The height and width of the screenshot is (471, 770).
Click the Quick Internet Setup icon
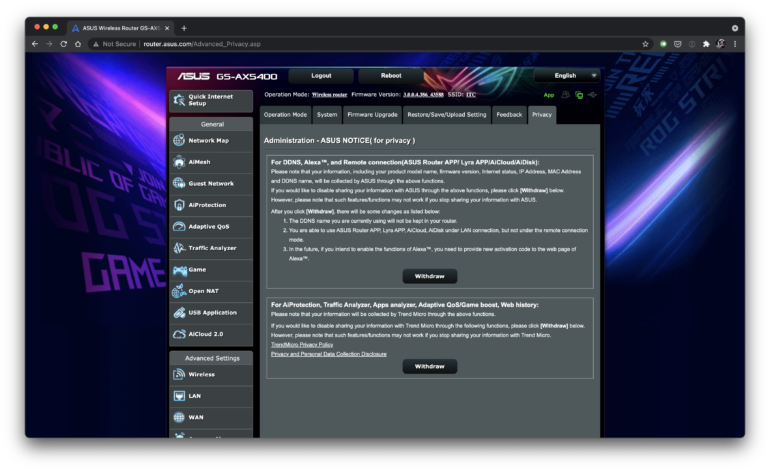[x=179, y=100]
